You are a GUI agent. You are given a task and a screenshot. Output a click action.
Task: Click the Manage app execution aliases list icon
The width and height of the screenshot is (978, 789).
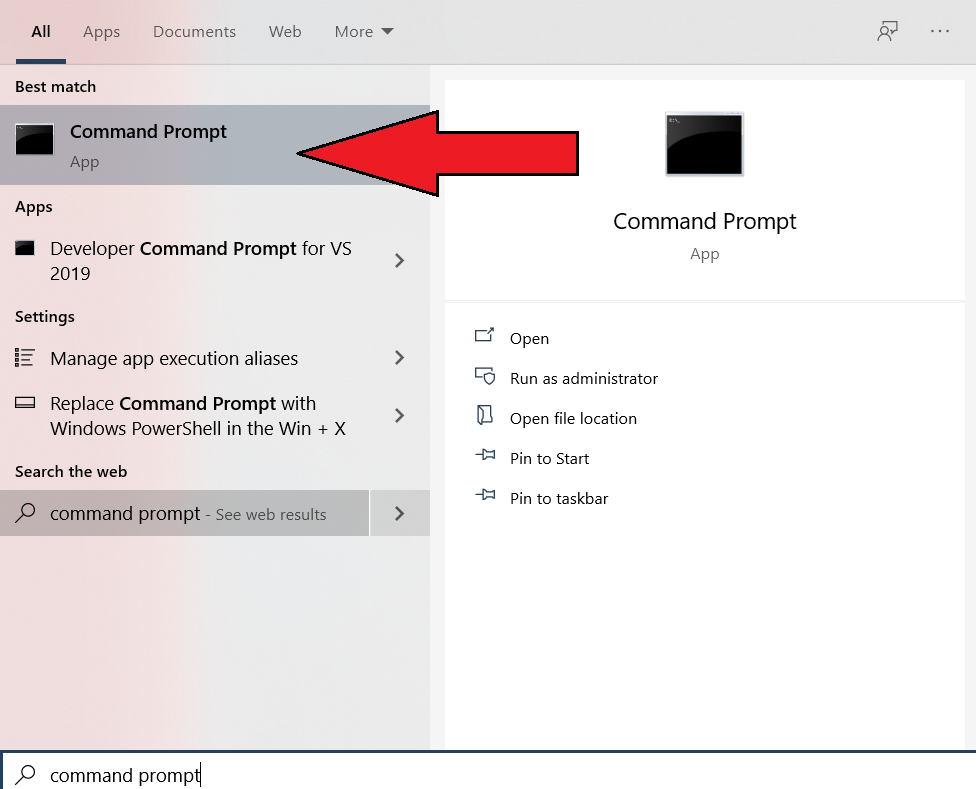pos(24,357)
